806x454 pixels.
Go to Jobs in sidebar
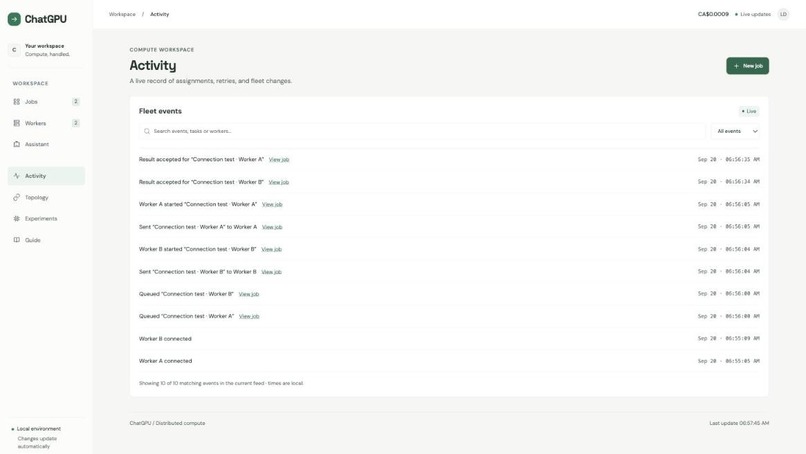tap(46, 102)
